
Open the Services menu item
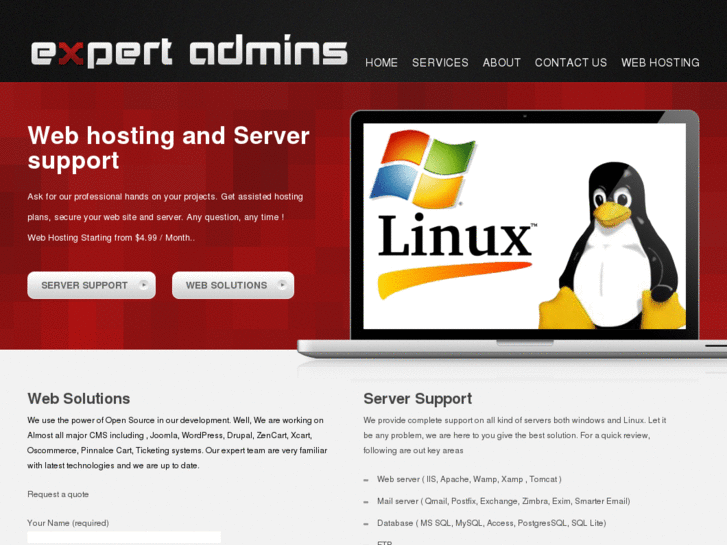[x=440, y=63]
